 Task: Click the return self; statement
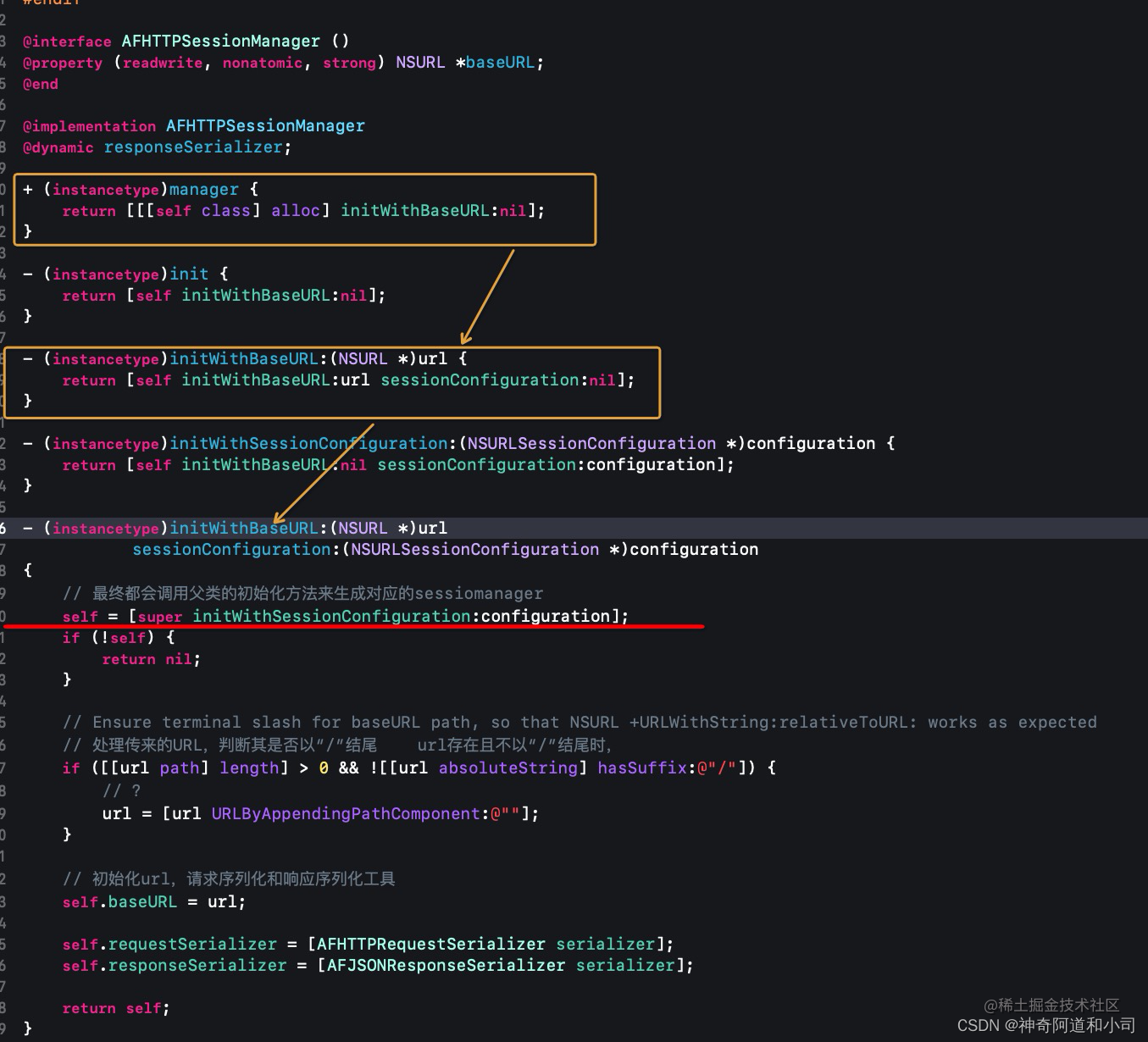(116, 1009)
